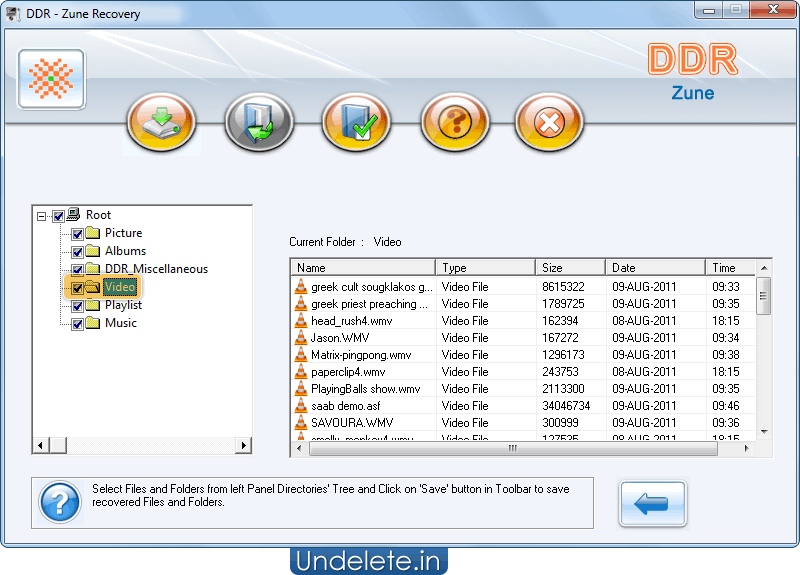Click file list horizontal left arrow
Image resolution: width=800 pixels, height=575 pixels.
[x=299, y=448]
